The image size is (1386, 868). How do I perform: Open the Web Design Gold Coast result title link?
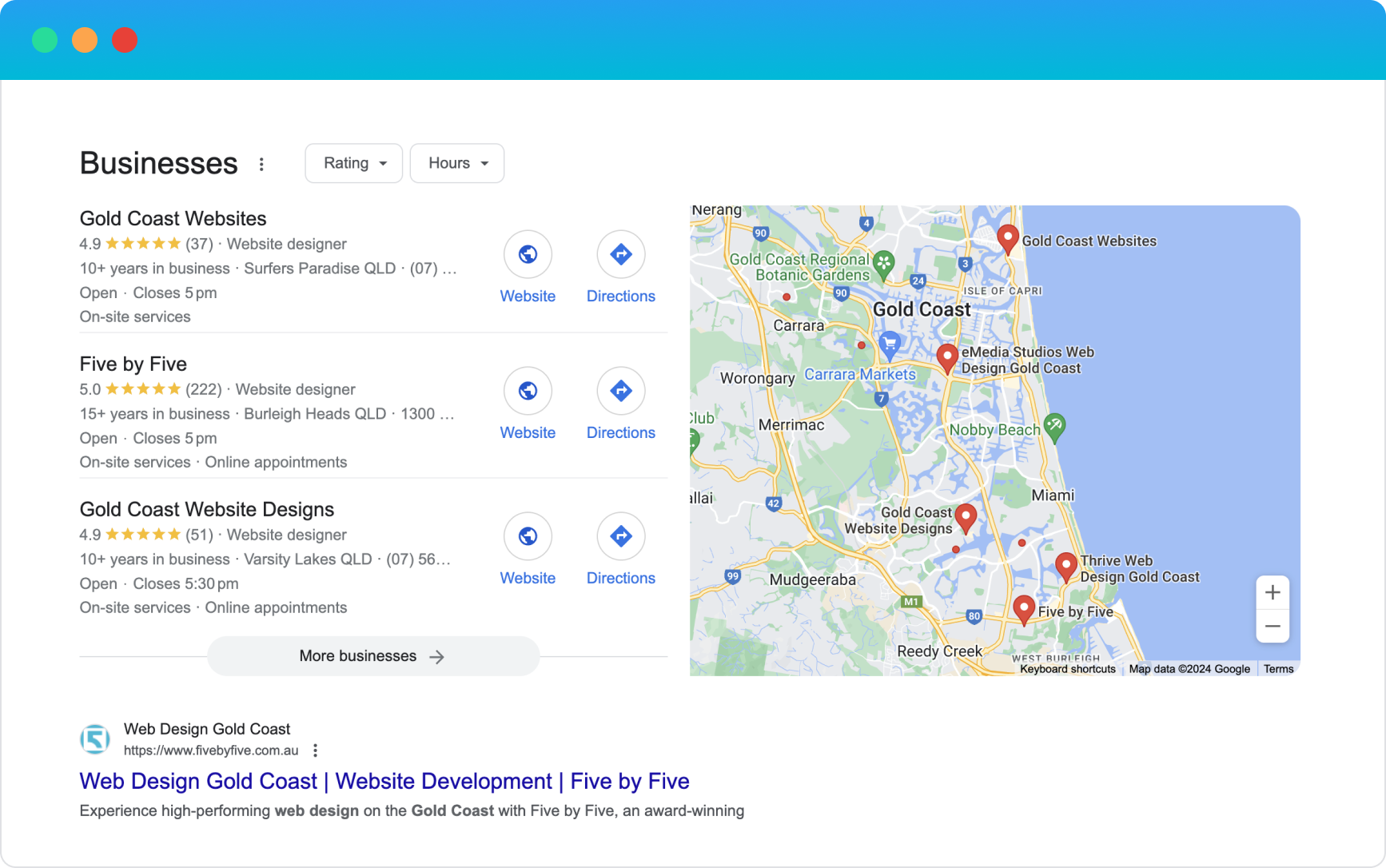[x=384, y=781]
